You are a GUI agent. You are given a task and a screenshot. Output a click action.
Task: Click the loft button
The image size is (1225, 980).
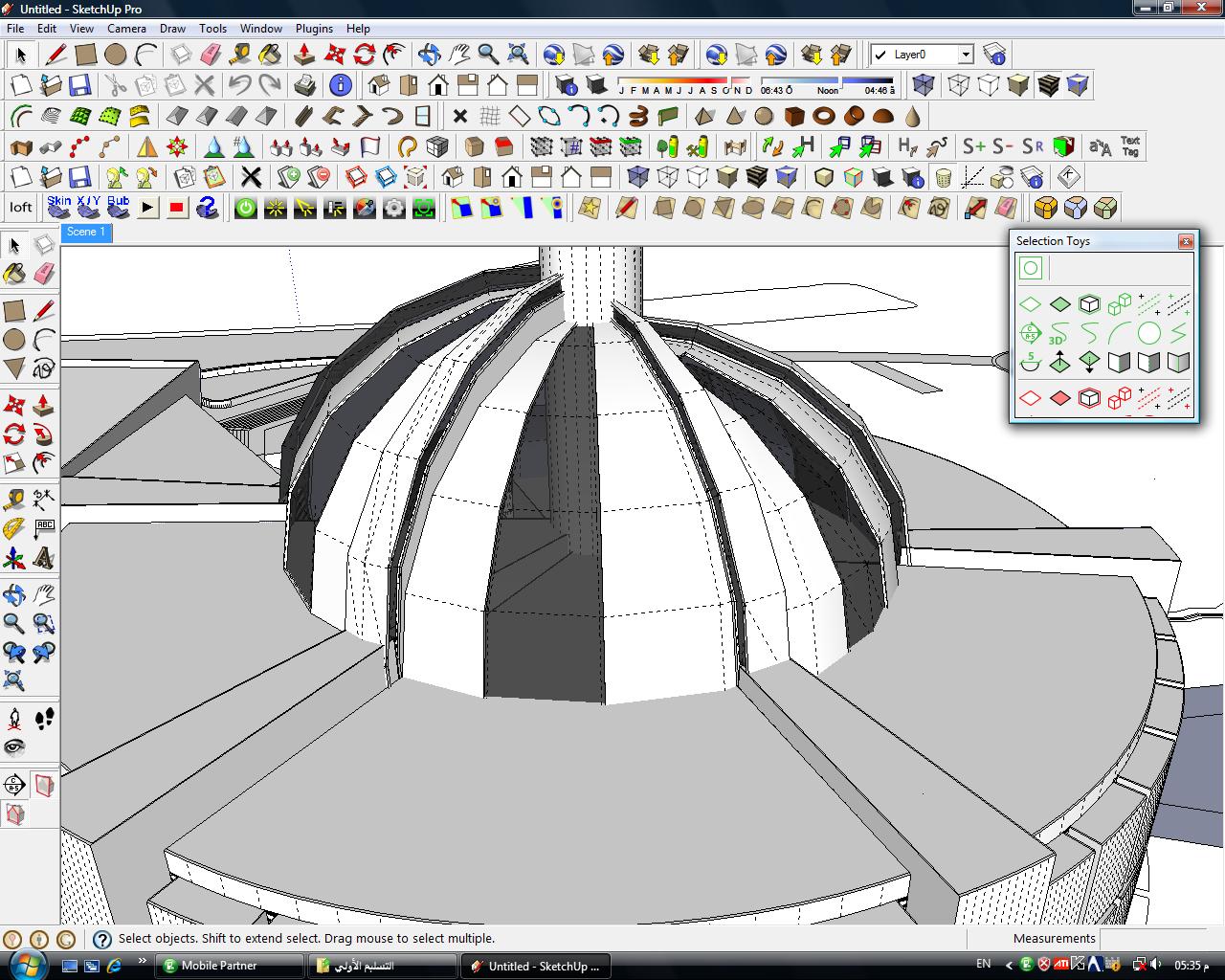[21, 207]
